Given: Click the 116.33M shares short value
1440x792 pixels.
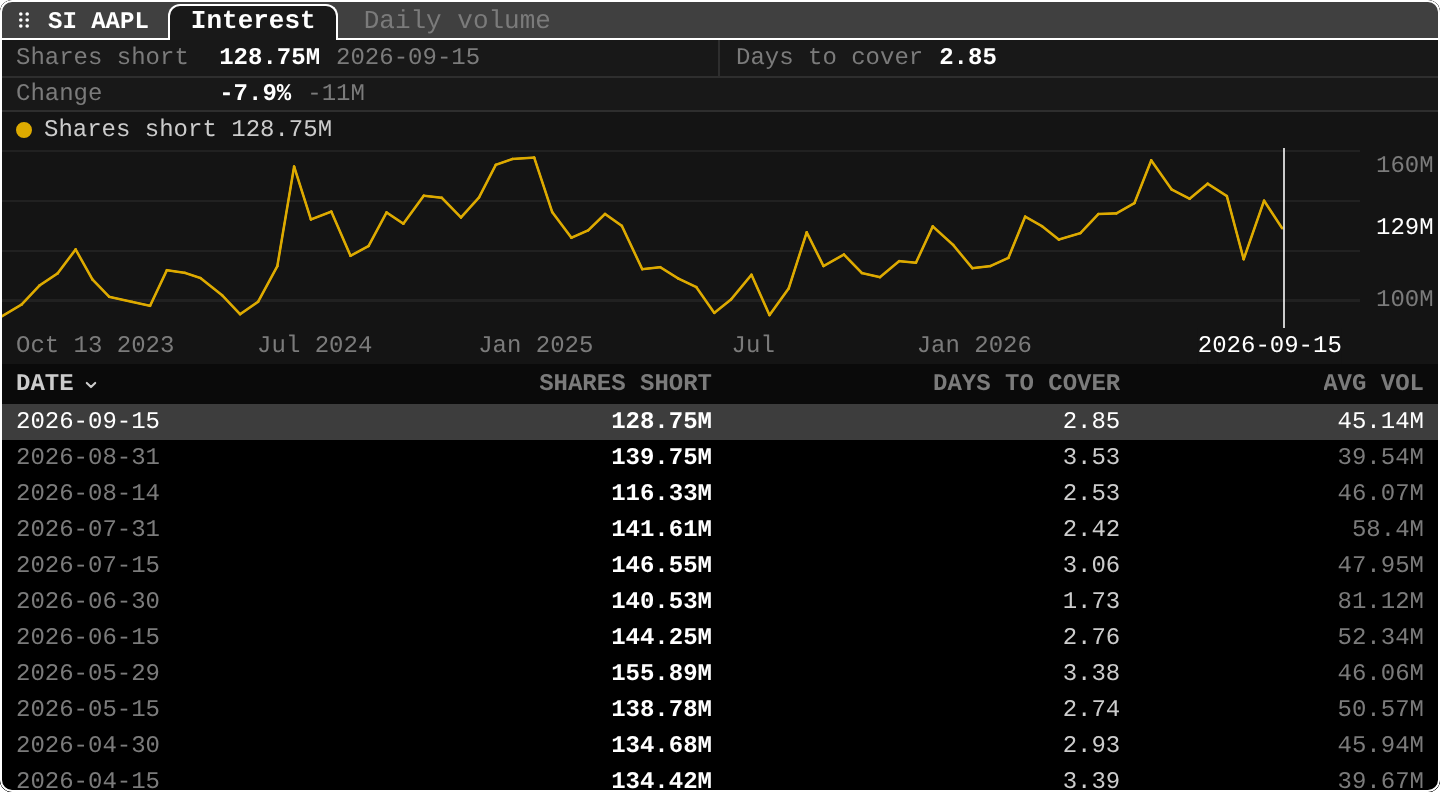Looking at the screenshot, I should 661,493.
